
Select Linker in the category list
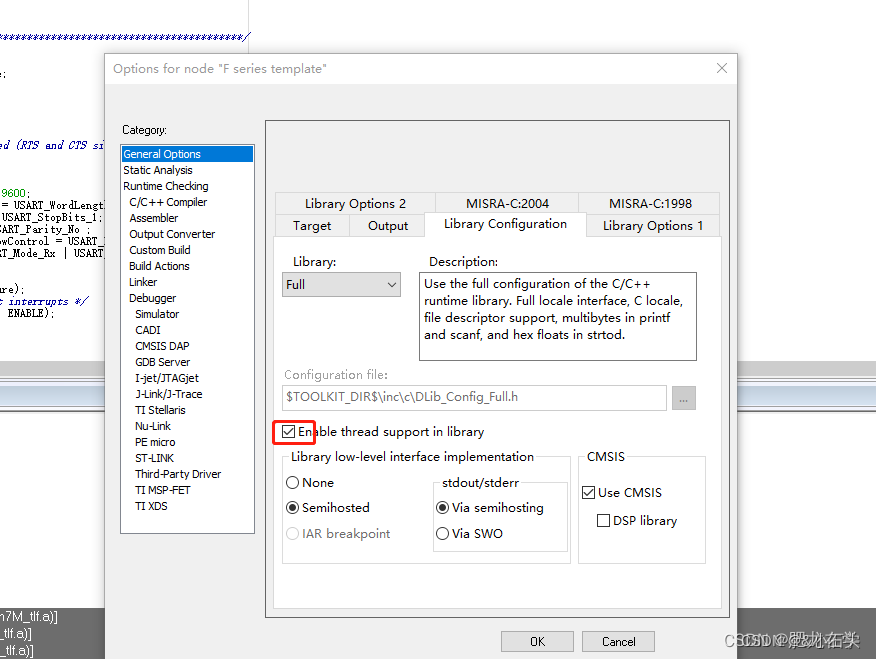point(143,282)
